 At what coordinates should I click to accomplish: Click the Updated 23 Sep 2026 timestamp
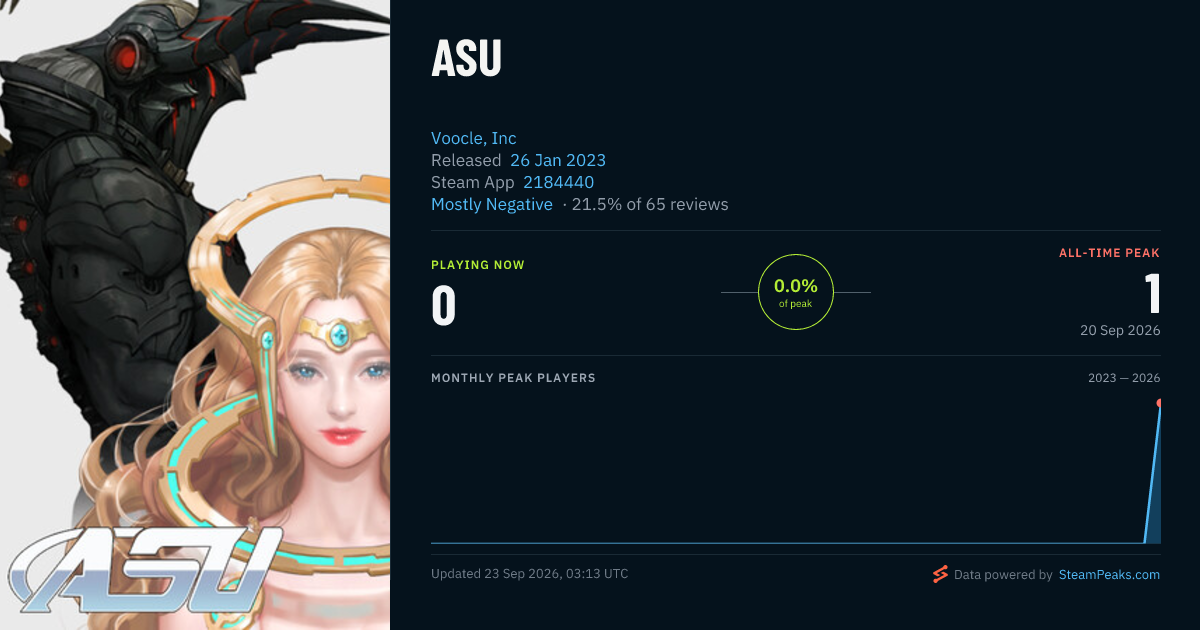(530, 574)
